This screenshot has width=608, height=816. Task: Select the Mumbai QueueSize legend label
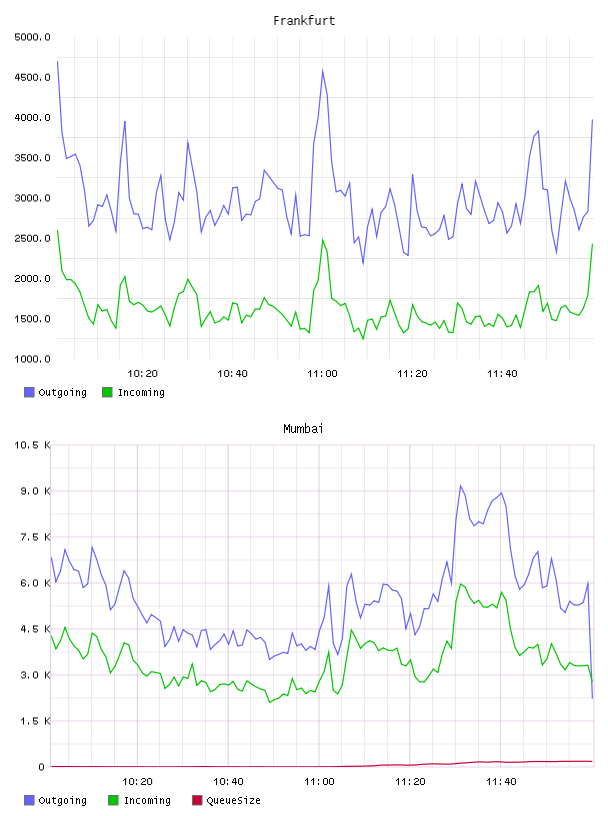[x=233, y=800]
